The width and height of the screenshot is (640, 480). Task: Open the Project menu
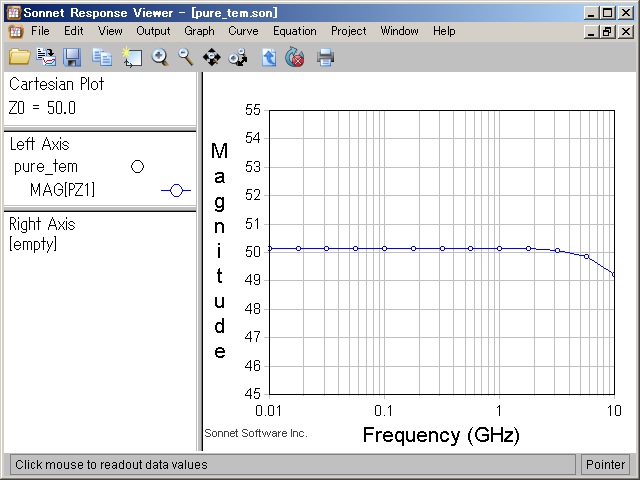349,31
